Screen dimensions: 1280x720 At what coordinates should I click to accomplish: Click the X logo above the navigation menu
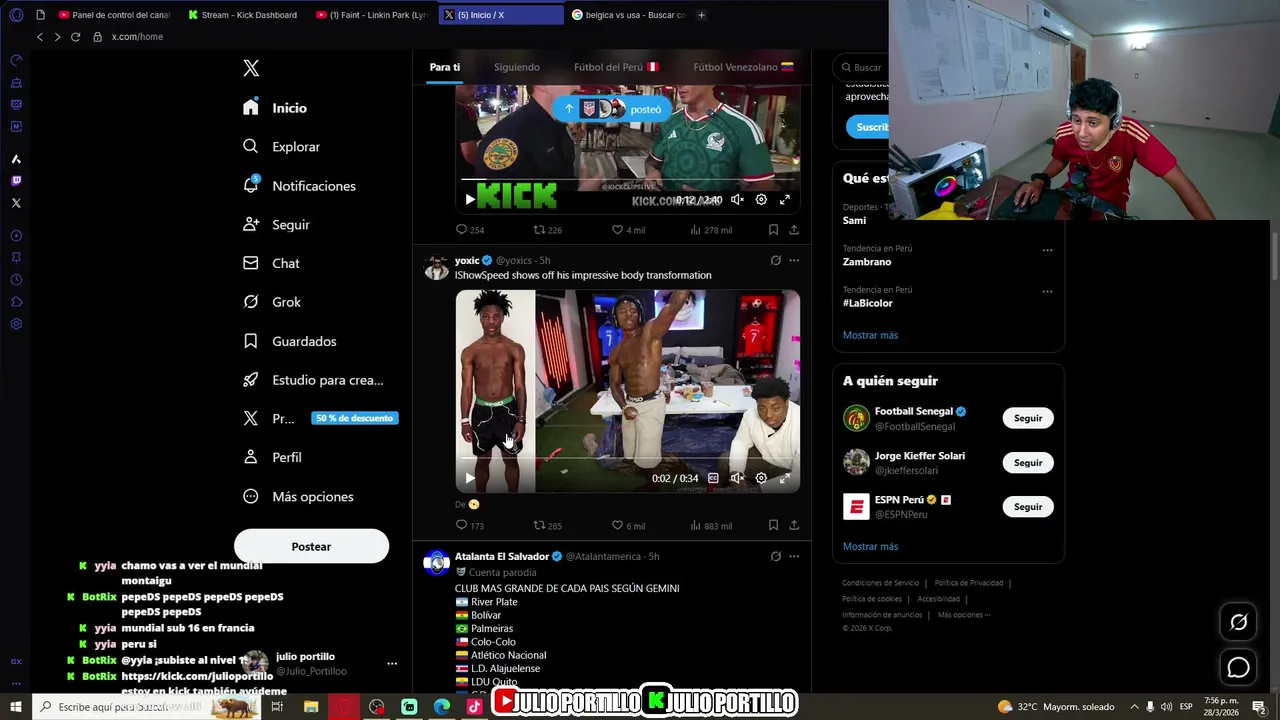pos(251,68)
